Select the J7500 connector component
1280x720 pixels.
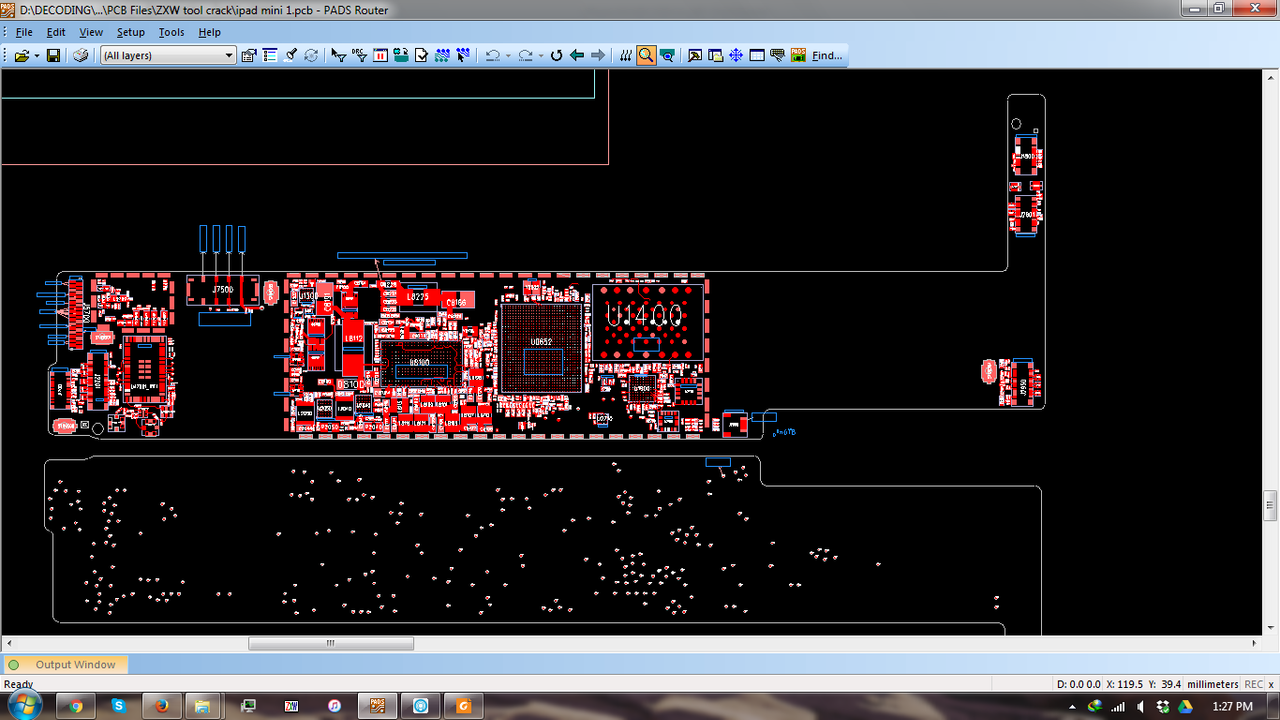coord(223,291)
